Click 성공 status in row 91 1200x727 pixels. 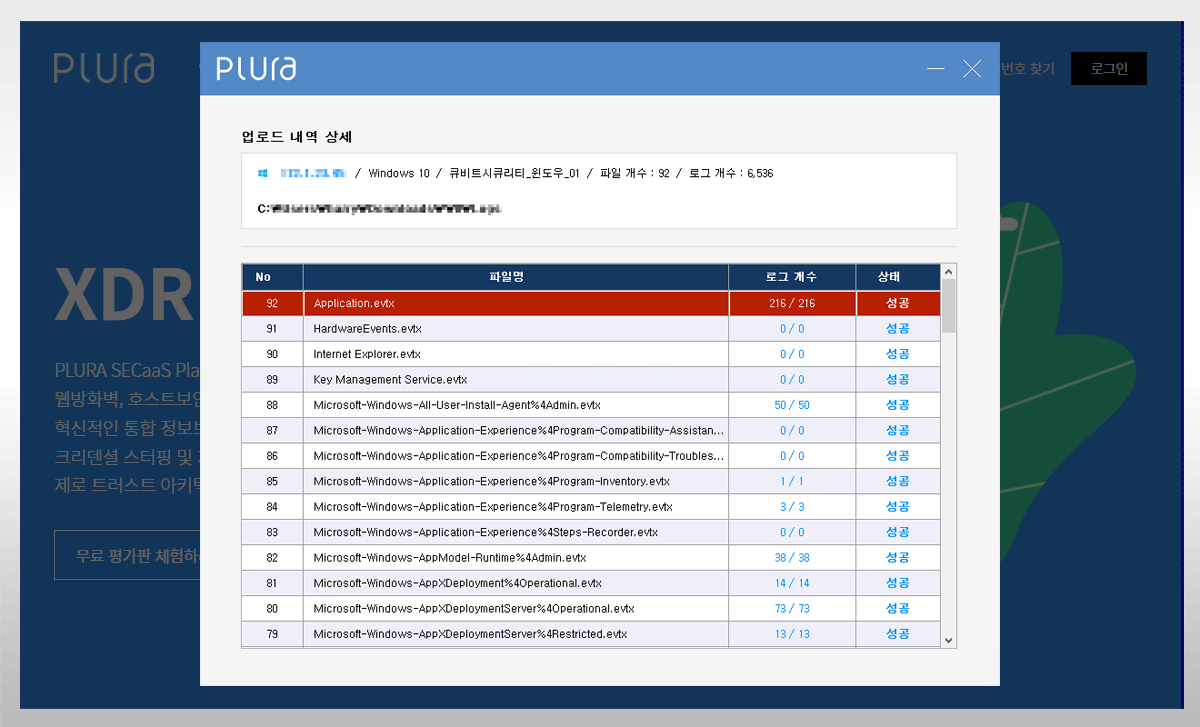(898, 329)
